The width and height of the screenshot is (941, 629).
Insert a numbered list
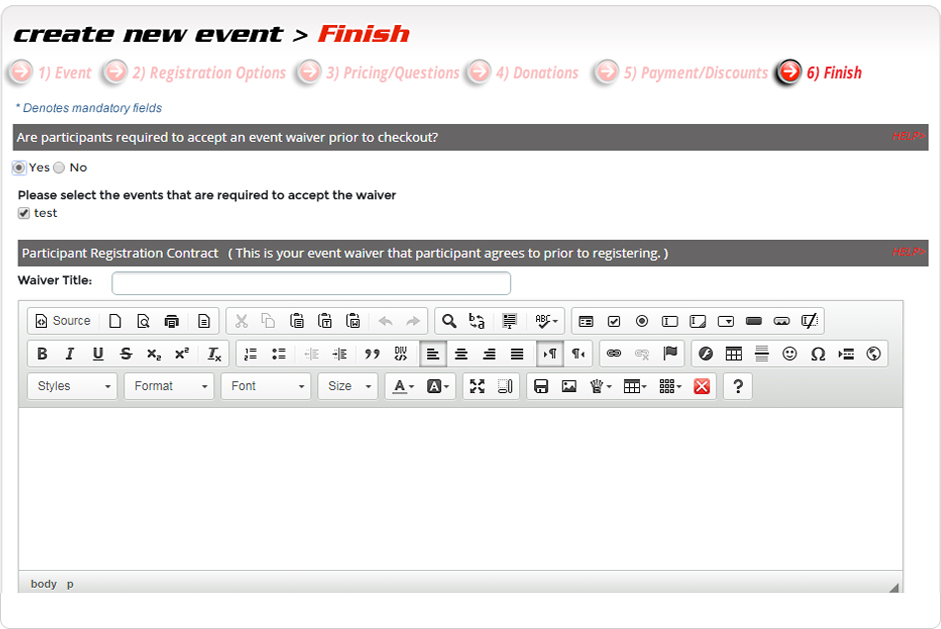click(x=251, y=354)
